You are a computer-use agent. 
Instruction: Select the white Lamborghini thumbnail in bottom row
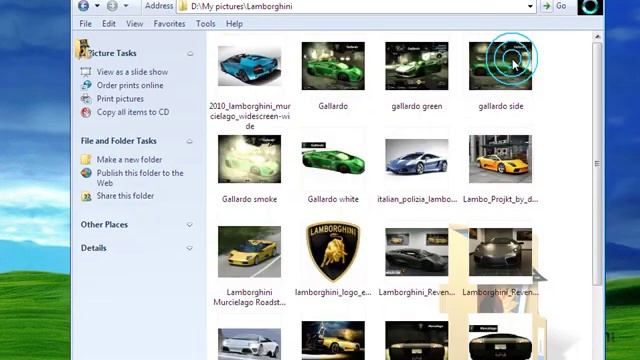click(249, 344)
